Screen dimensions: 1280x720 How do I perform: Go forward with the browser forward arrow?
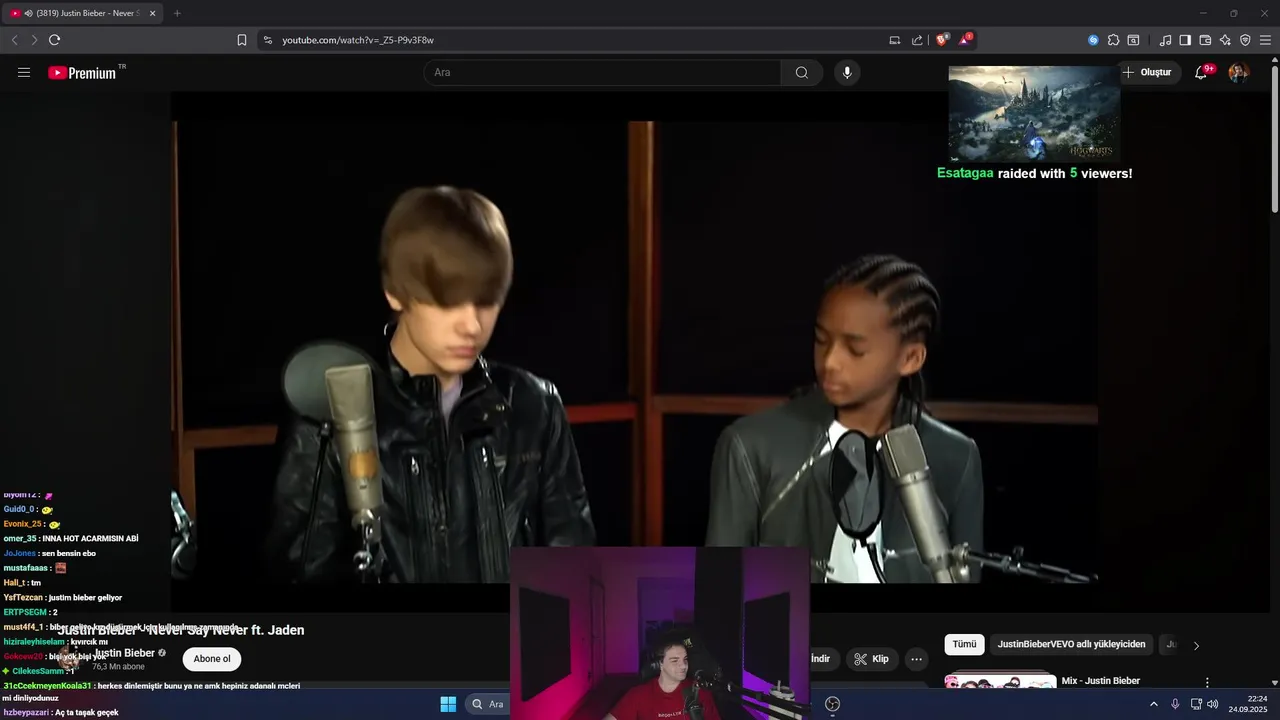click(x=34, y=40)
